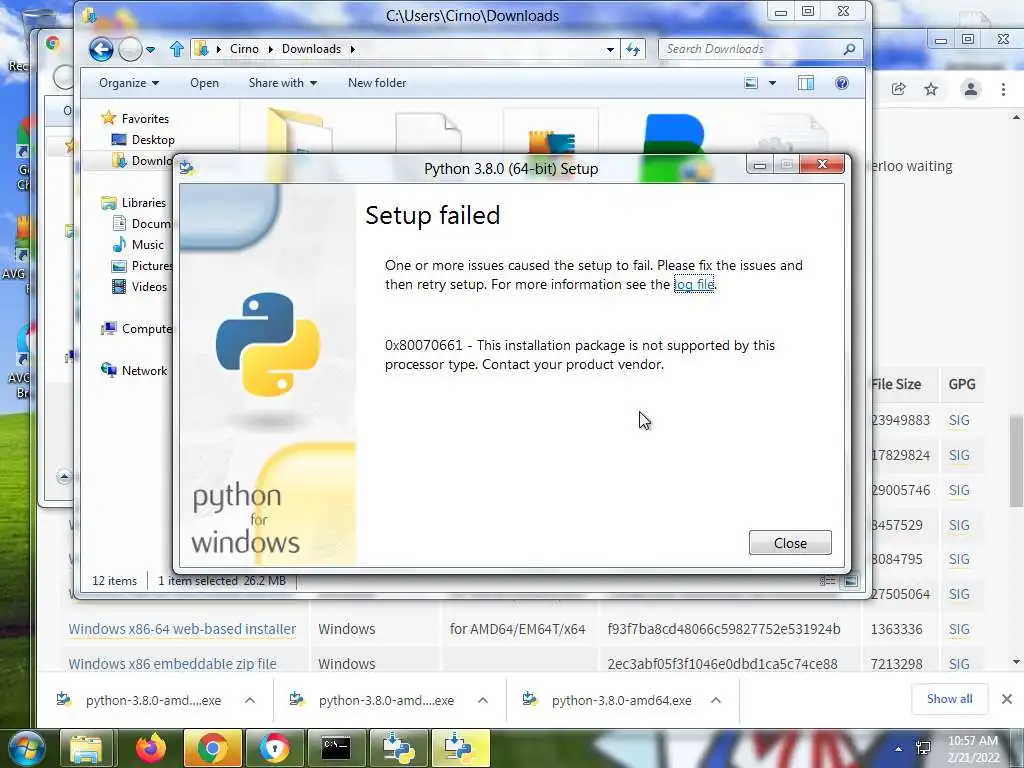Screen dimensions: 1024x768
Task: Expand the arrow after Downloads breadcrumb
Action: tap(353, 49)
